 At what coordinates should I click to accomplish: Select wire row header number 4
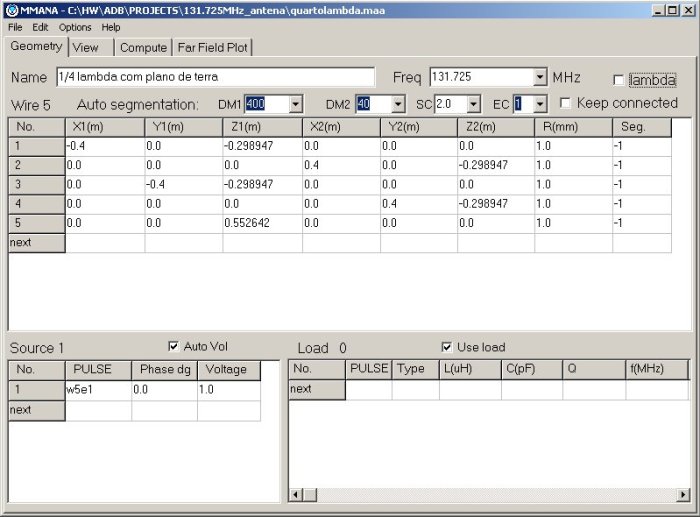[x=37, y=204]
